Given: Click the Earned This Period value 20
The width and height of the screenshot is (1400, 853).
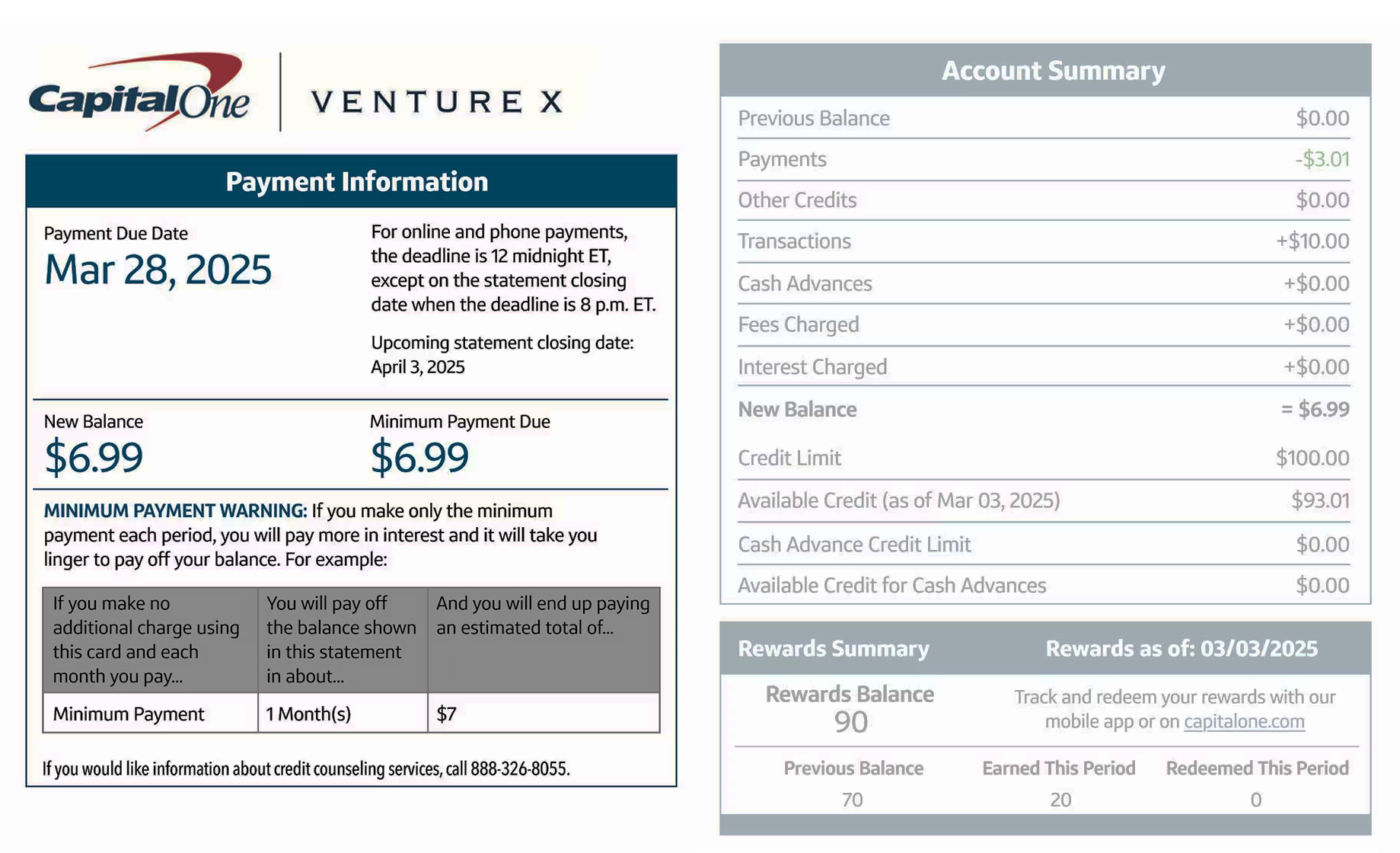Looking at the screenshot, I should [x=1060, y=800].
